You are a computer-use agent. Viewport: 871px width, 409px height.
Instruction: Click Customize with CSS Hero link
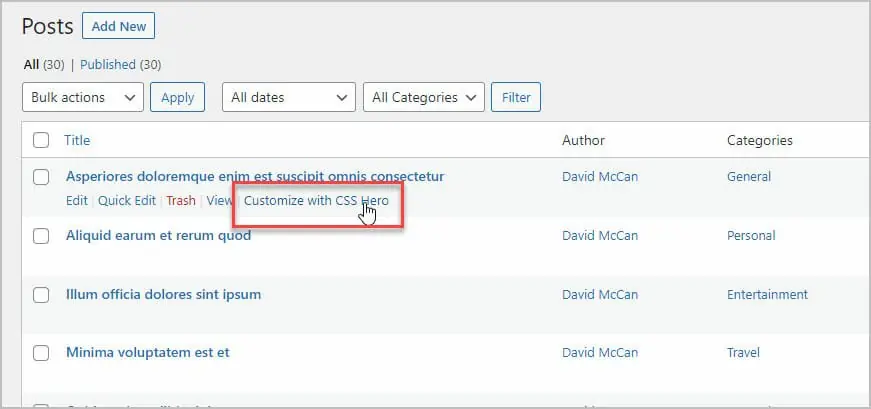[x=315, y=201]
